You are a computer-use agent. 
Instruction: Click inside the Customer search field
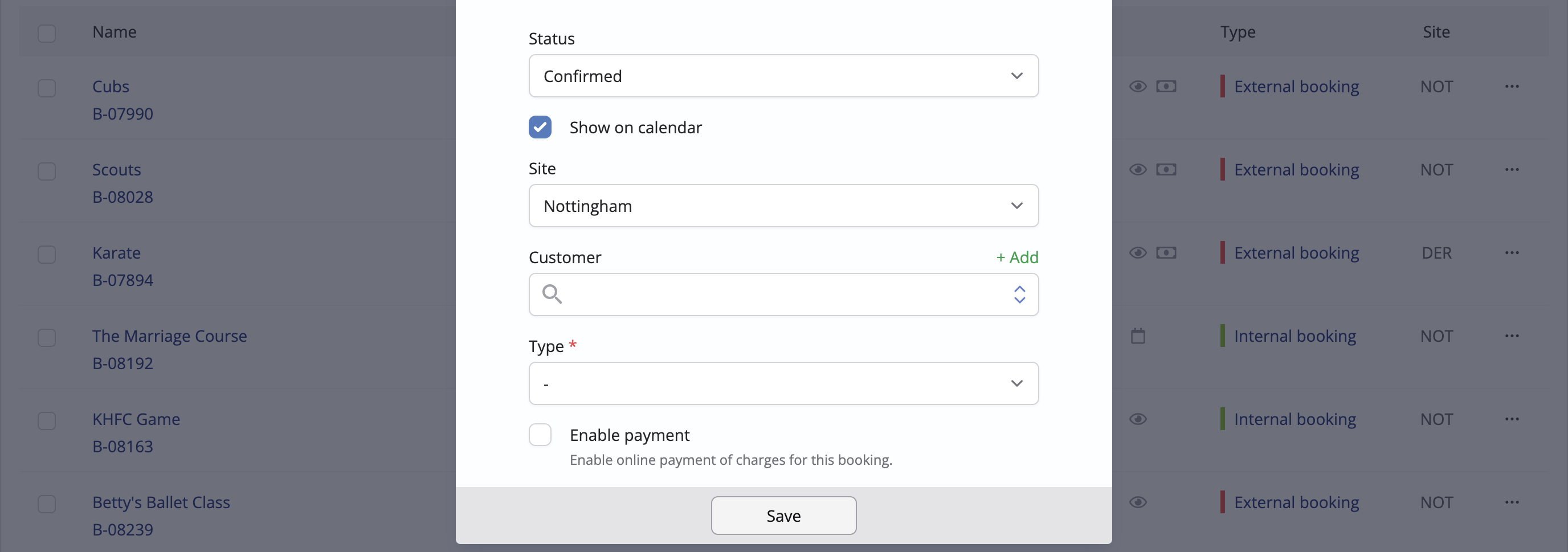783,295
